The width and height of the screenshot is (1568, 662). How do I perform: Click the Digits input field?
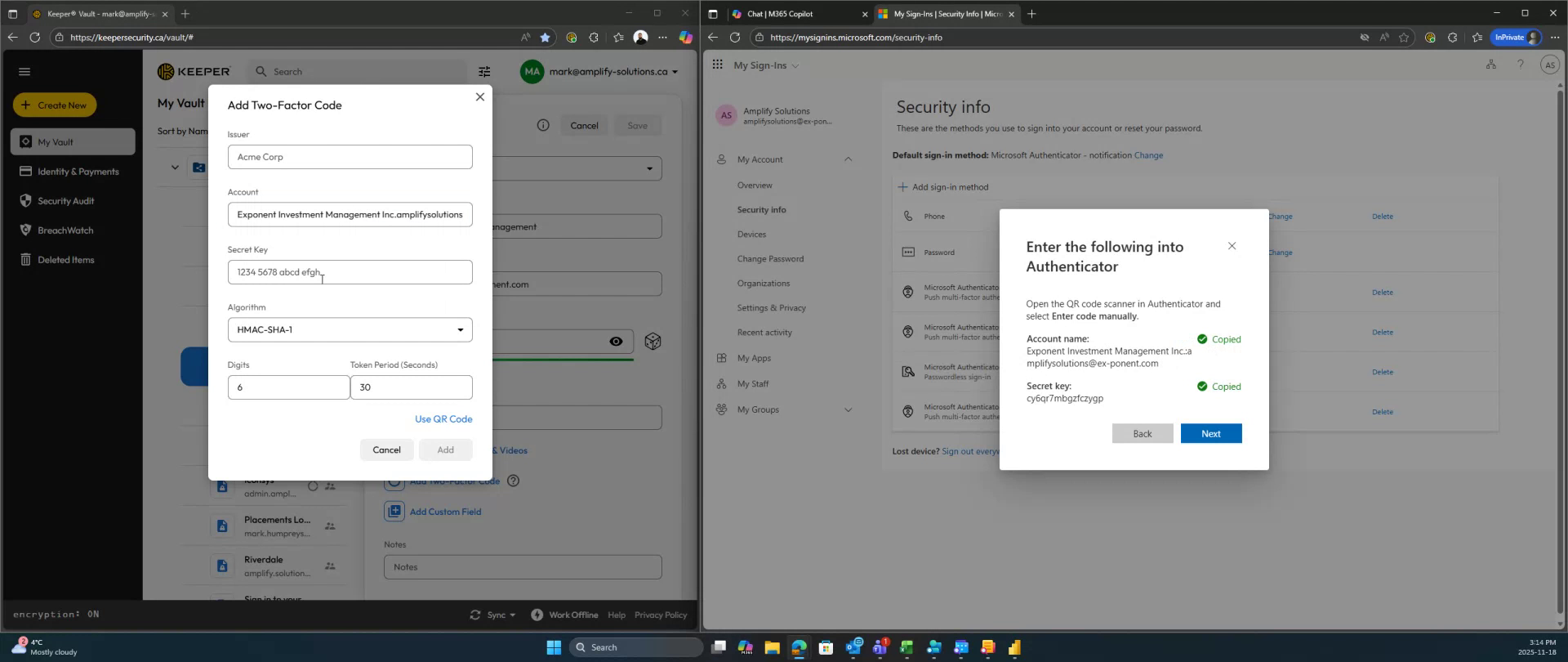tap(288, 387)
